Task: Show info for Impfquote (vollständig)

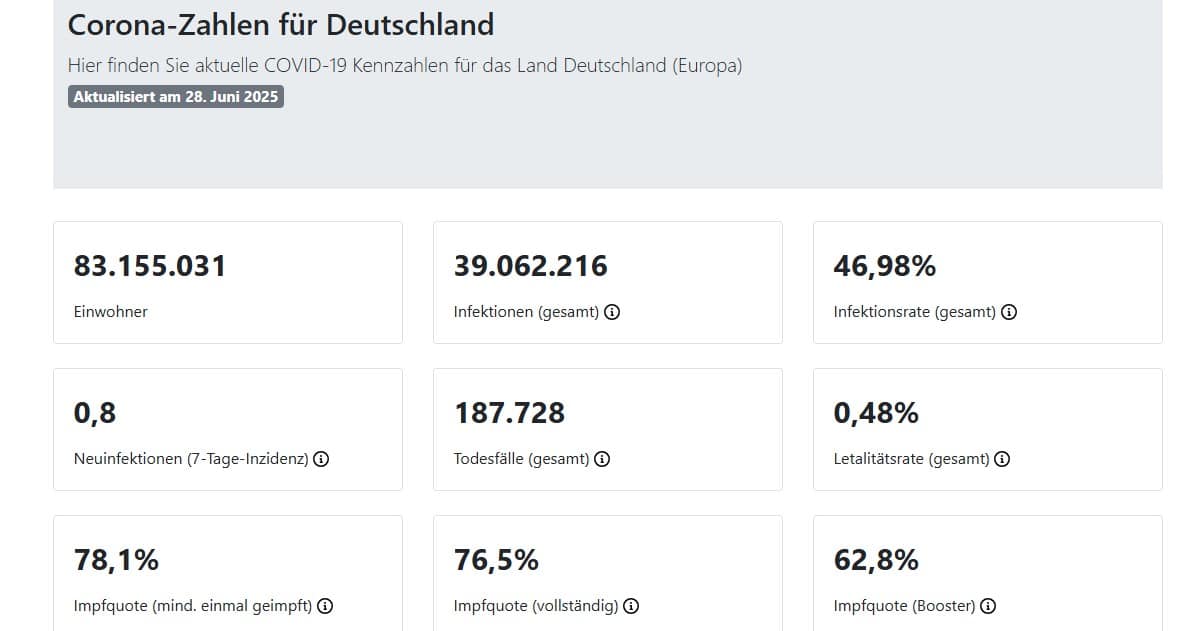Action: [631, 606]
